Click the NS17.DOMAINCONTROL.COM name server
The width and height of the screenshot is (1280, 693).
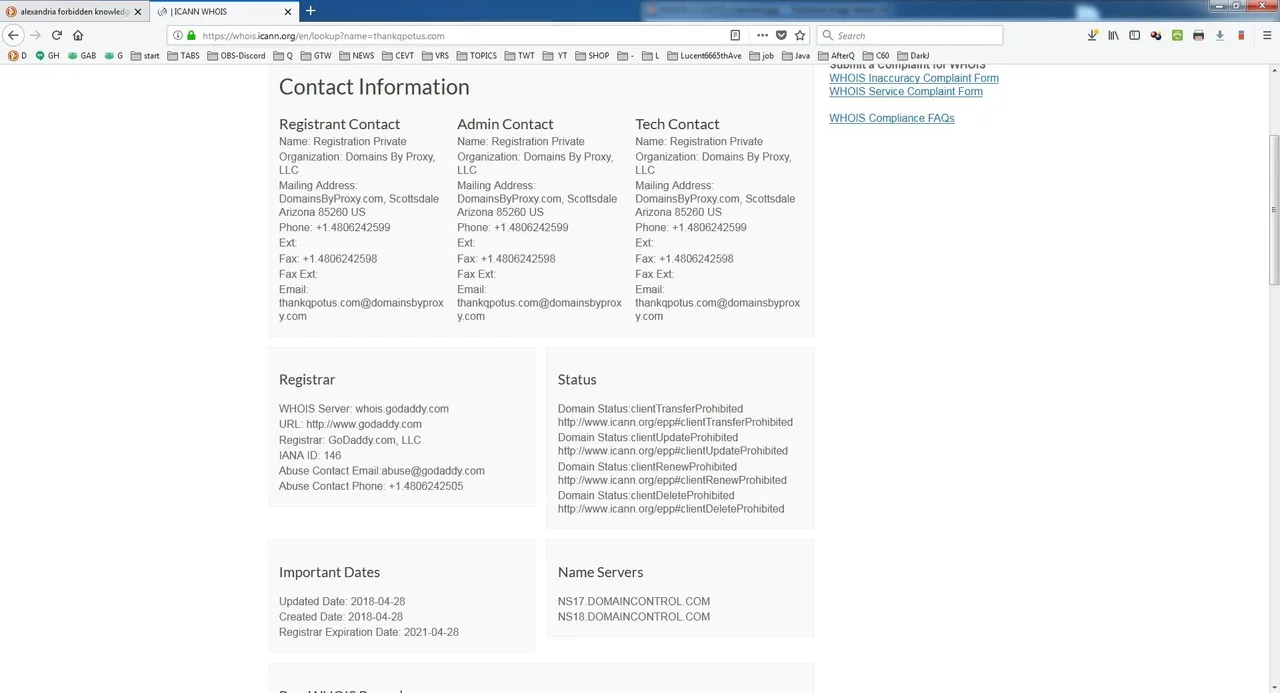coord(634,601)
